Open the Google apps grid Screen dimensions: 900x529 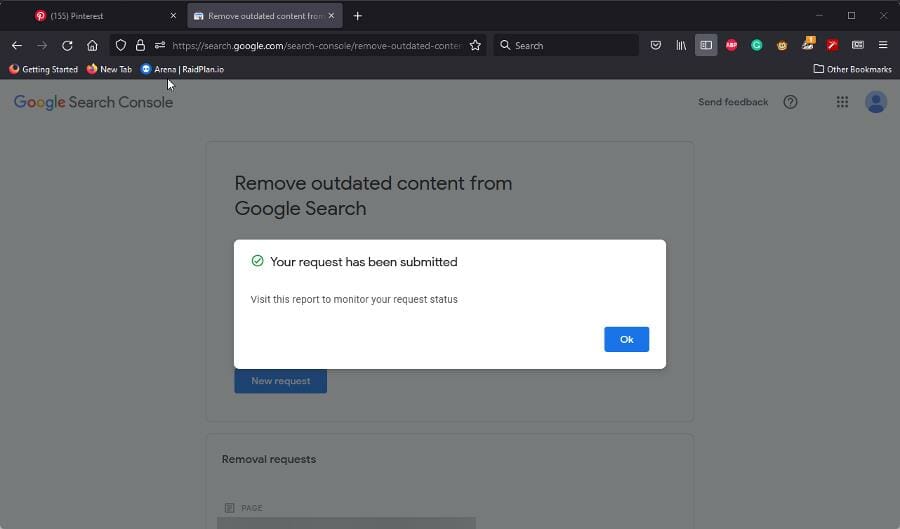coord(842,102)
